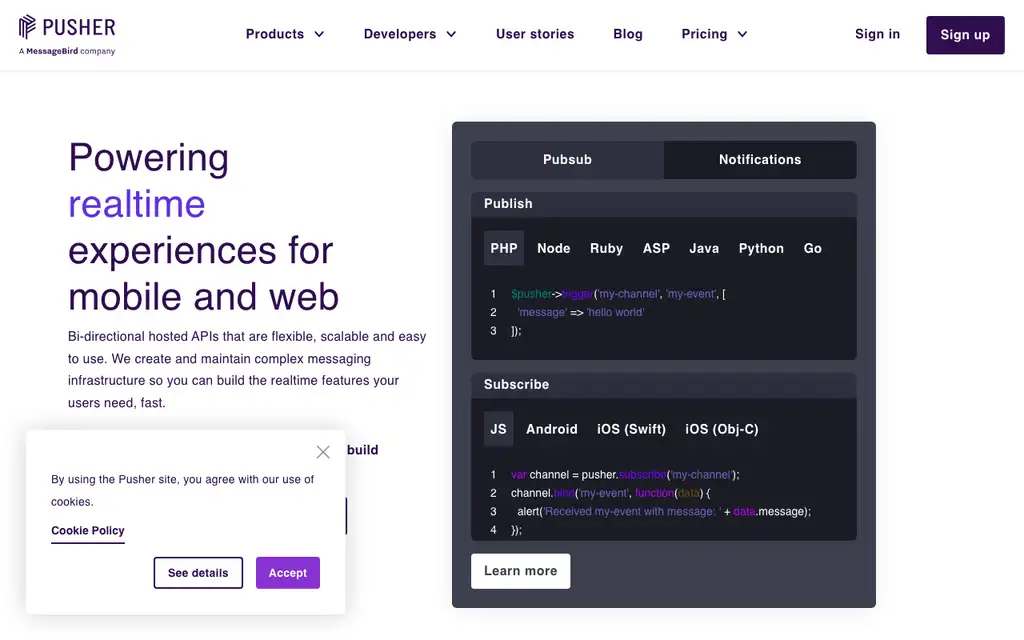Go to the Blog page
Viewport: 1024px width, 640px height.
[x=628, y=34]
